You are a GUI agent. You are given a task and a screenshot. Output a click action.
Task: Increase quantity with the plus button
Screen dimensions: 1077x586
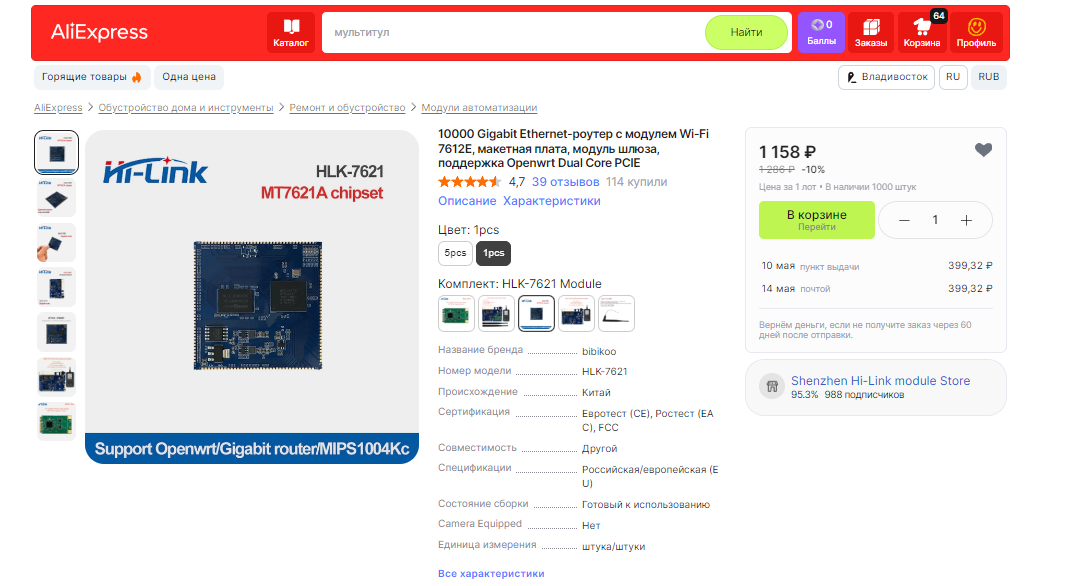pyautogui.click(x=966, y=220)
